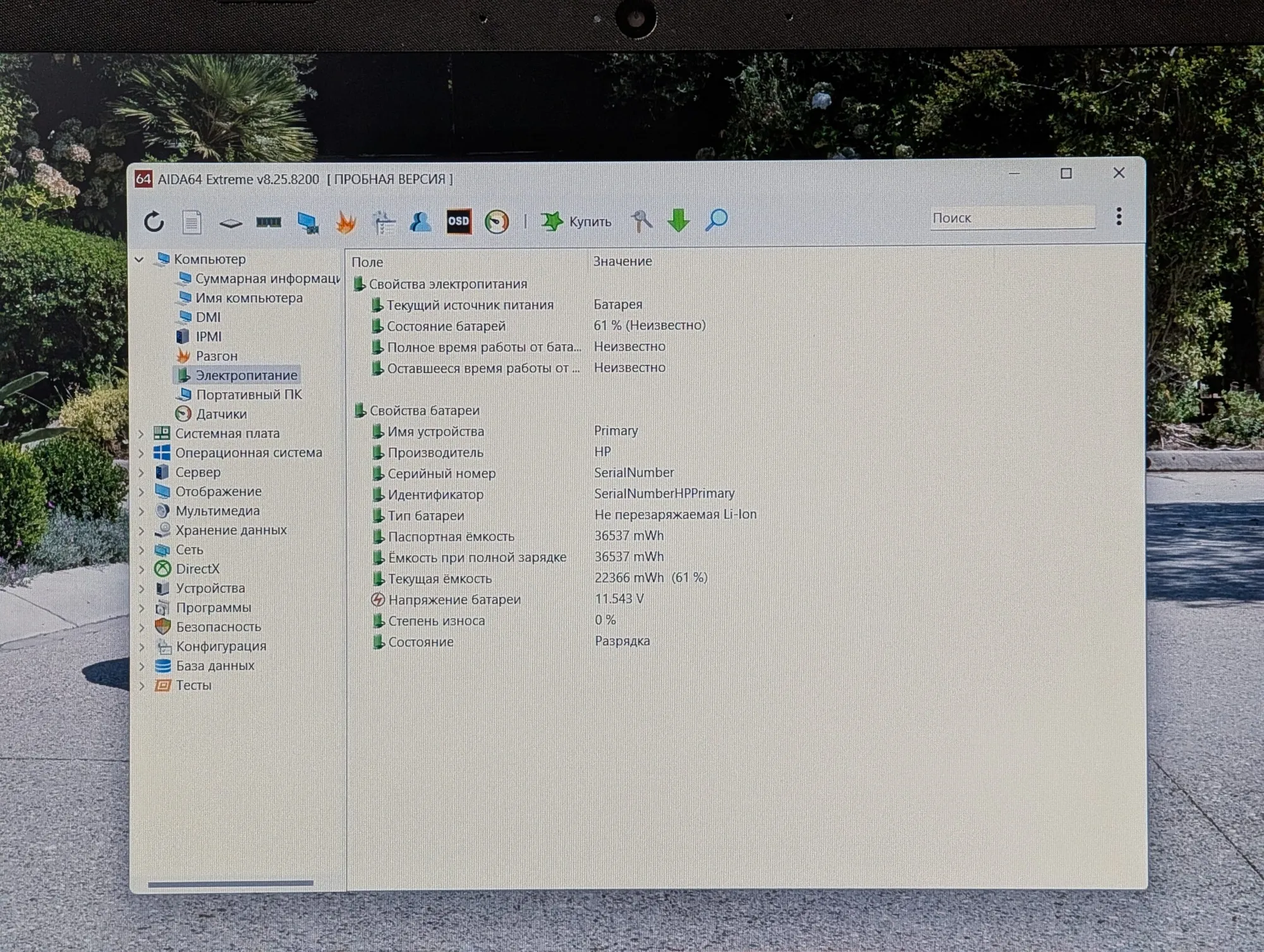Click the Поиск search field
This screenshot has width=1264, height=952.
click(x=1012, y=217)
